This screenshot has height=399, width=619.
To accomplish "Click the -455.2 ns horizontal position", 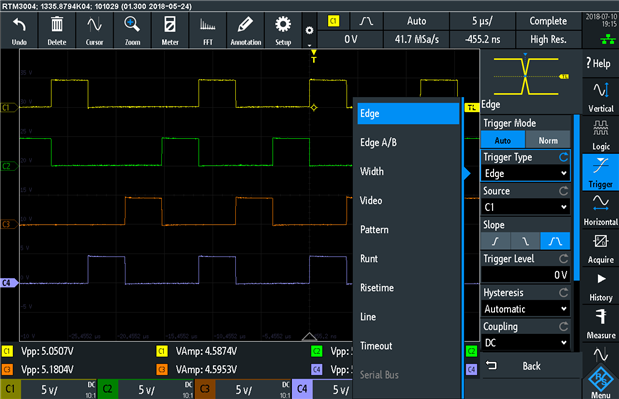I will click(482, 39).
